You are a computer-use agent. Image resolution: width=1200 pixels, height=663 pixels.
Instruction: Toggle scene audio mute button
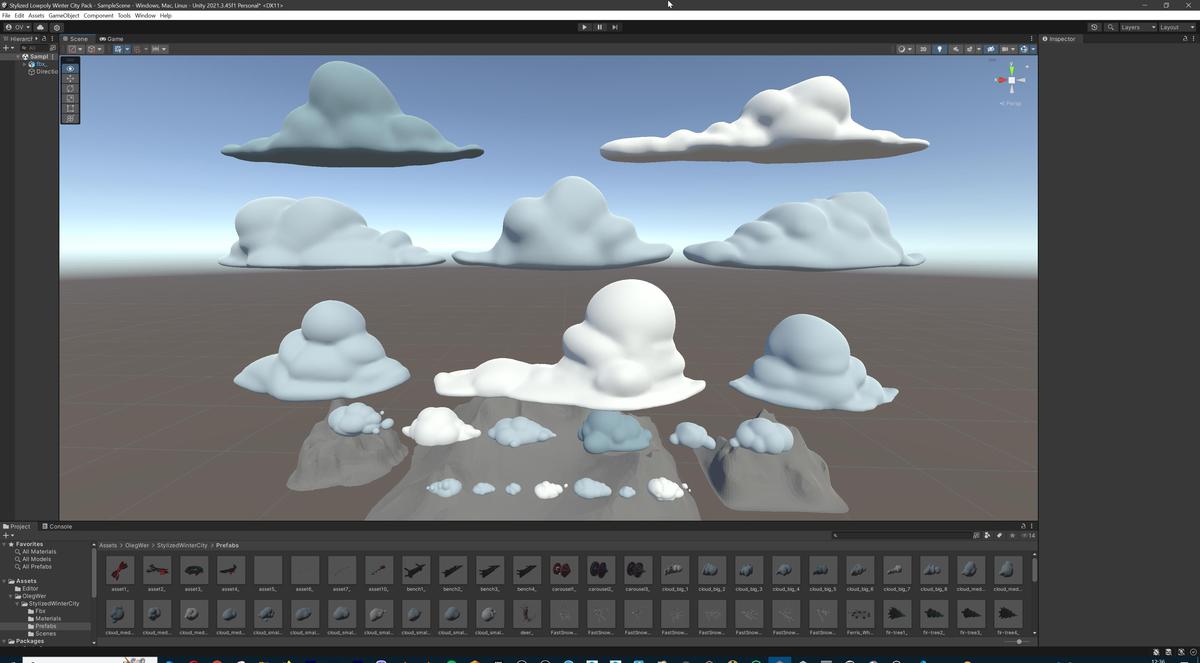click(955, 49)
